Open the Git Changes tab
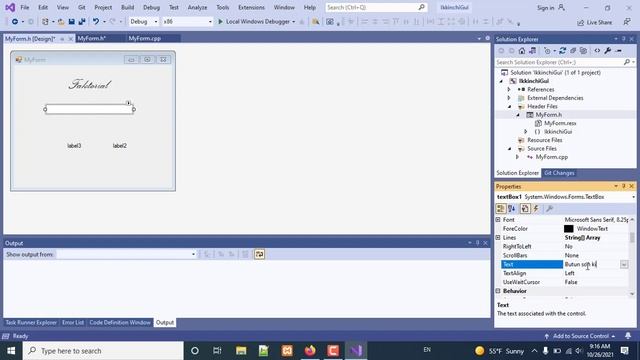The width and height of the screenshot is (640, 360). click(x=559, y=173)
